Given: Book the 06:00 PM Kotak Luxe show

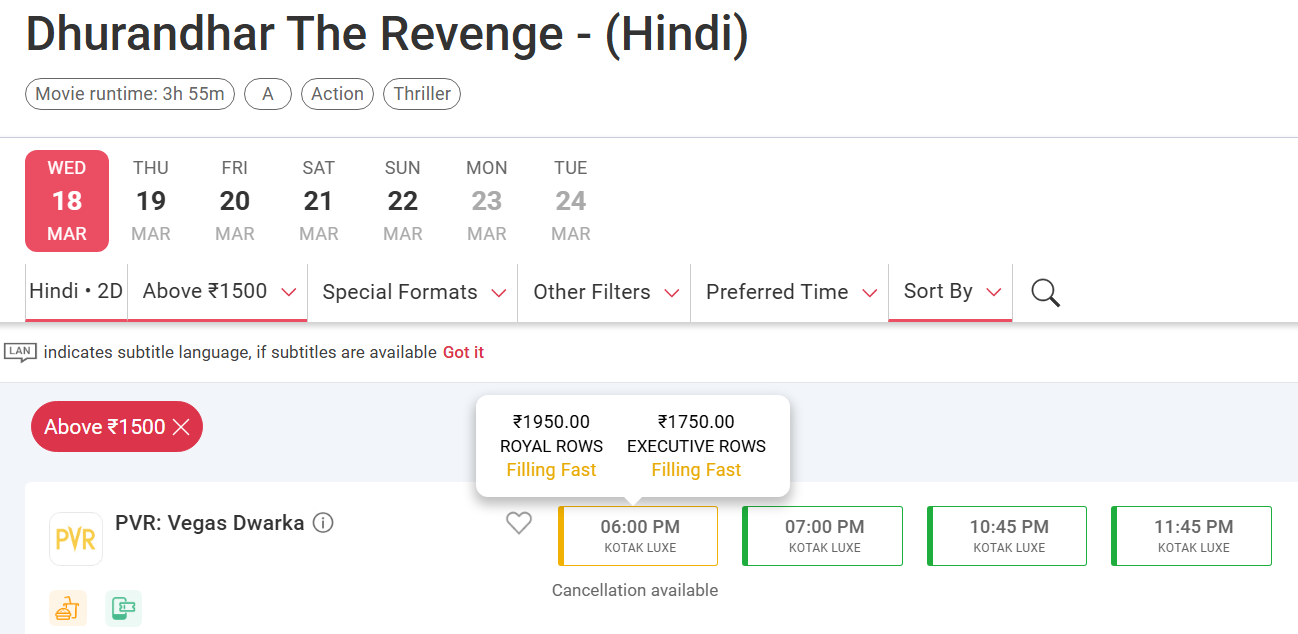Looking at the screenshot, I should click(639, 536).
